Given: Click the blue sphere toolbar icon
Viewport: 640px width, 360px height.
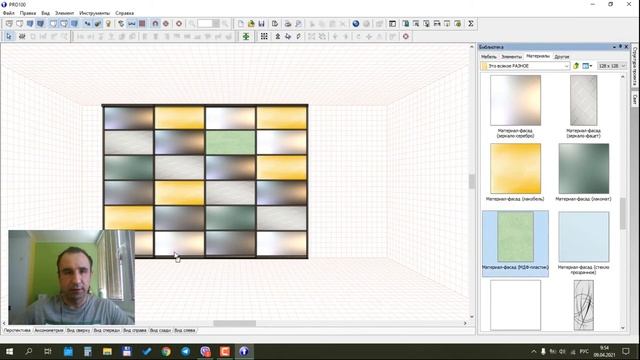Looking at the screenshot, I should (x=356, y=24).
